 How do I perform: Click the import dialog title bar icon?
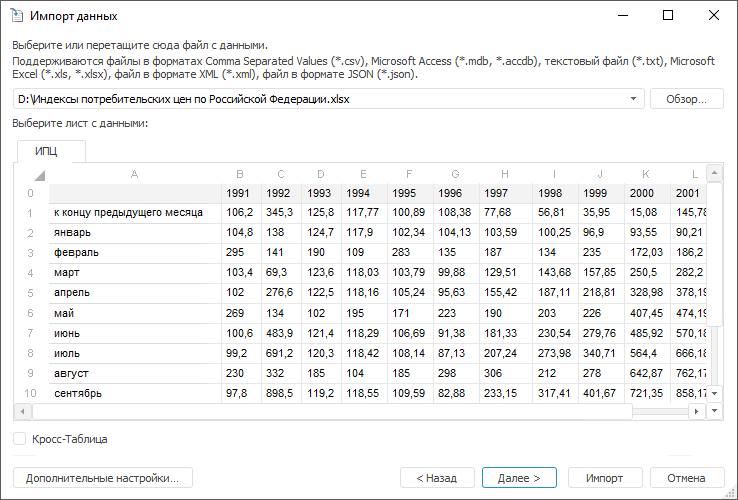(17, 16)
